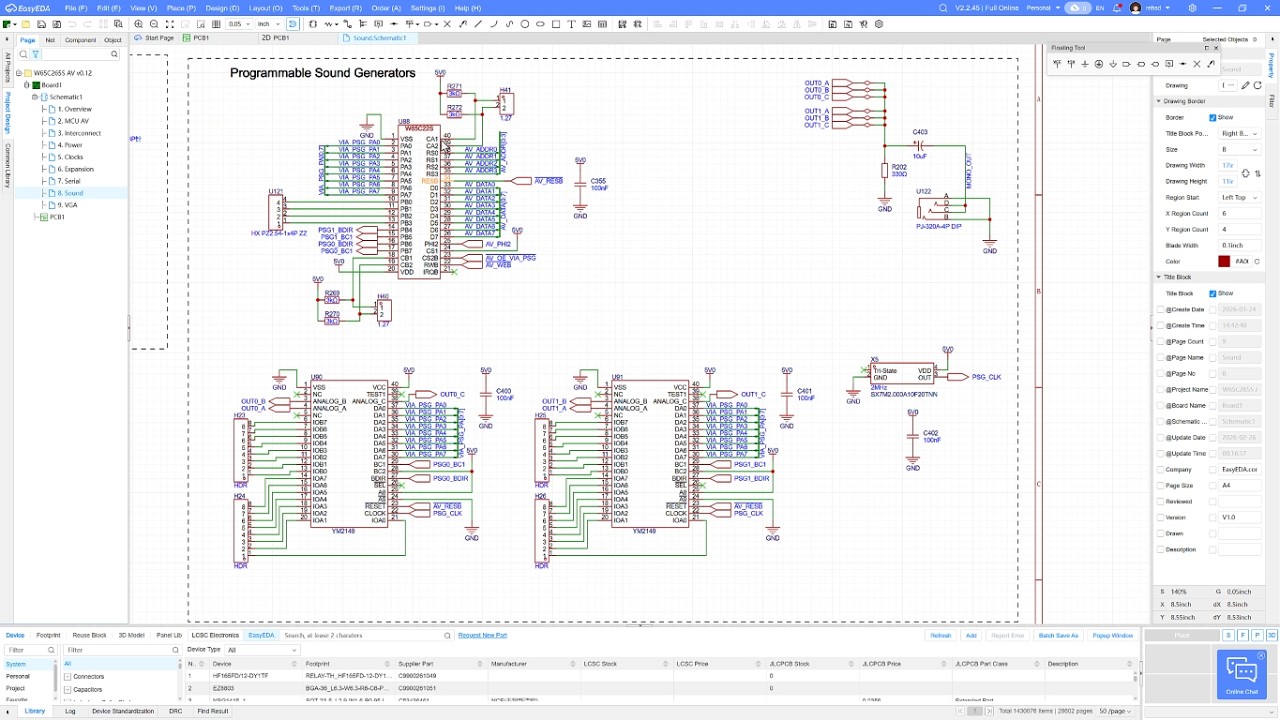1280x720 pixels.
Task: Click the pencil edit icon beside Drawing
Action: [x=1245, y=85]
